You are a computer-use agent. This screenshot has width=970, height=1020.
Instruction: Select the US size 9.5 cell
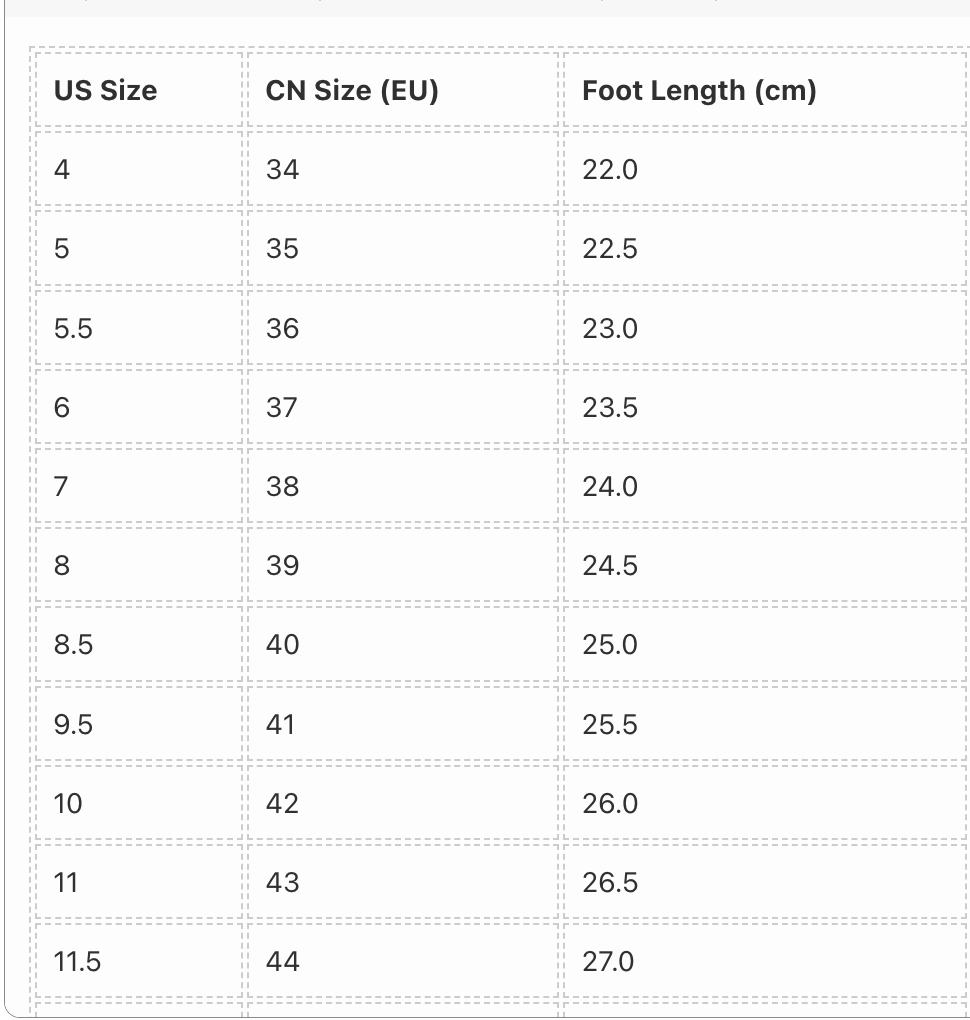(139, 724)
